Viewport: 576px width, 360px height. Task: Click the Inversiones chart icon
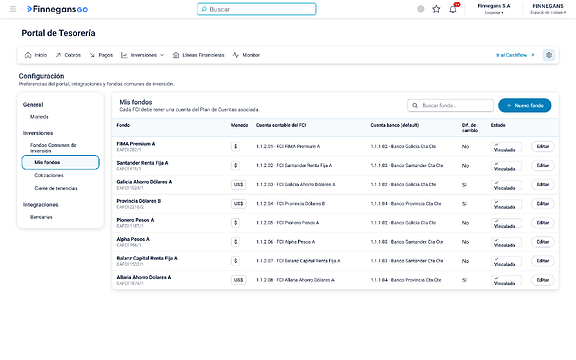[124, 55]
